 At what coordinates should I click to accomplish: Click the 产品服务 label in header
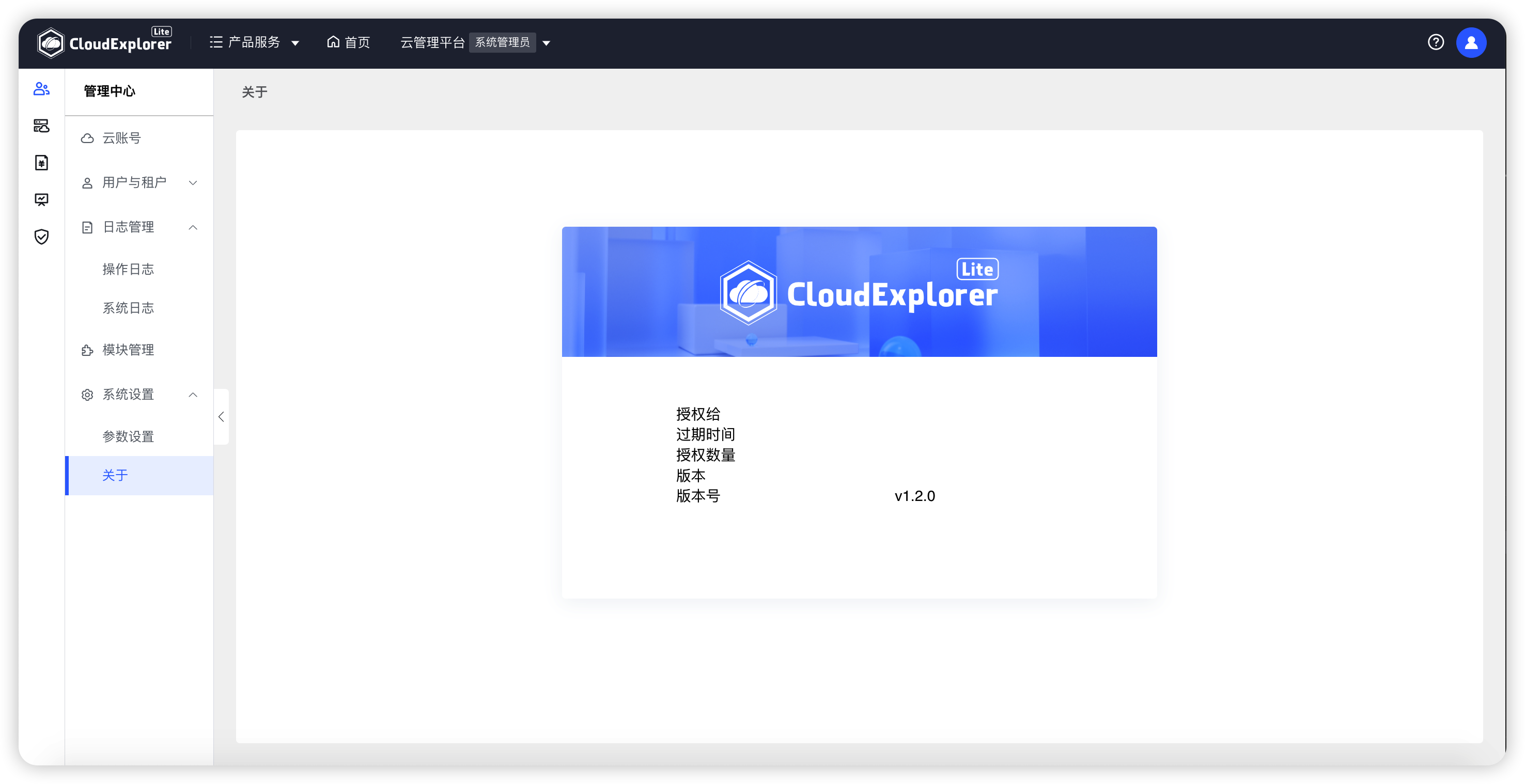pos(254,42)
